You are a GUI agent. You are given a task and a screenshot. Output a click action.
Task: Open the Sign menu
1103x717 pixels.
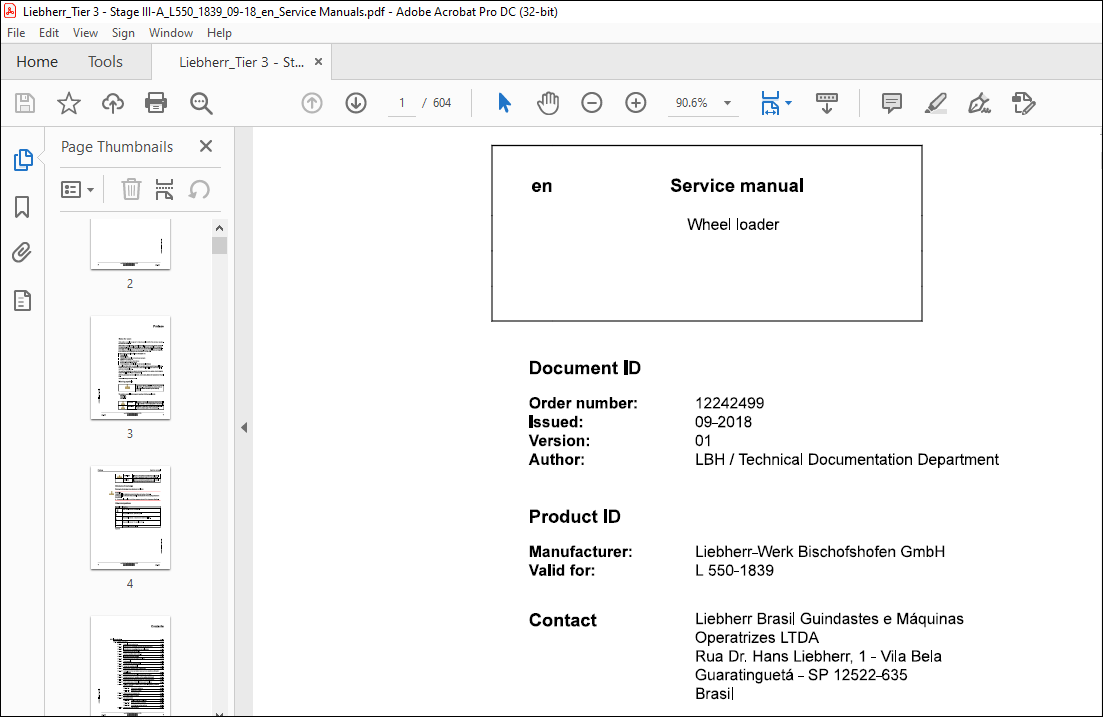123,32
